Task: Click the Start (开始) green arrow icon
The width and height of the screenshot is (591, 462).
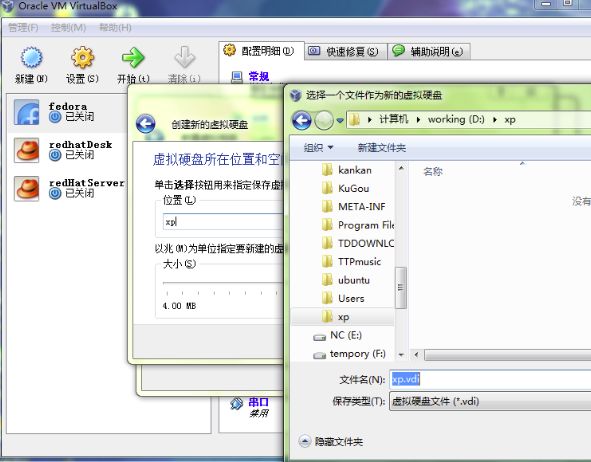Action: tap(133, 58)
